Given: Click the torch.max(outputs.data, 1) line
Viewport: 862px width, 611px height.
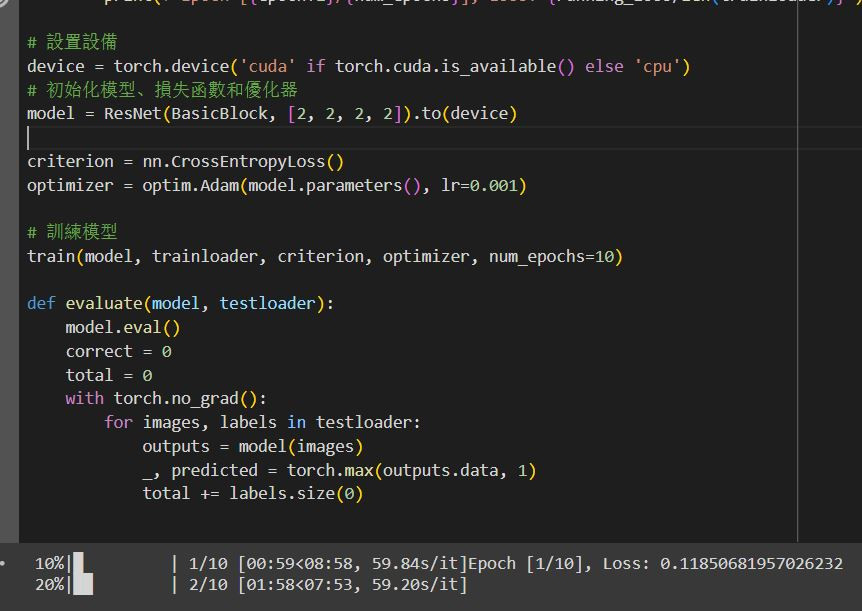Looking at the screenshot, I should point(339,471).
